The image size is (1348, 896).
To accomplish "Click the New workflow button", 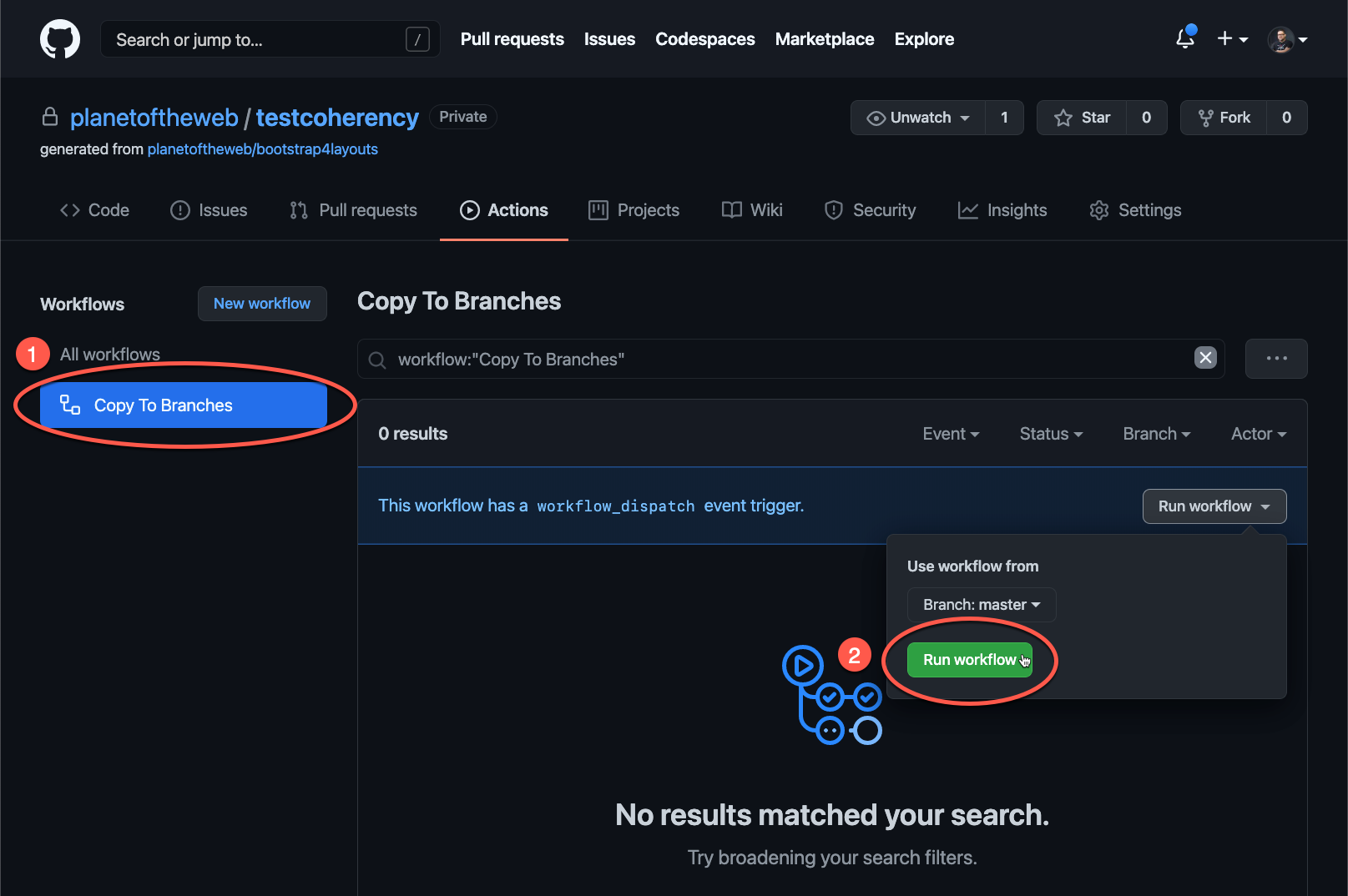I will coord(262,304).
